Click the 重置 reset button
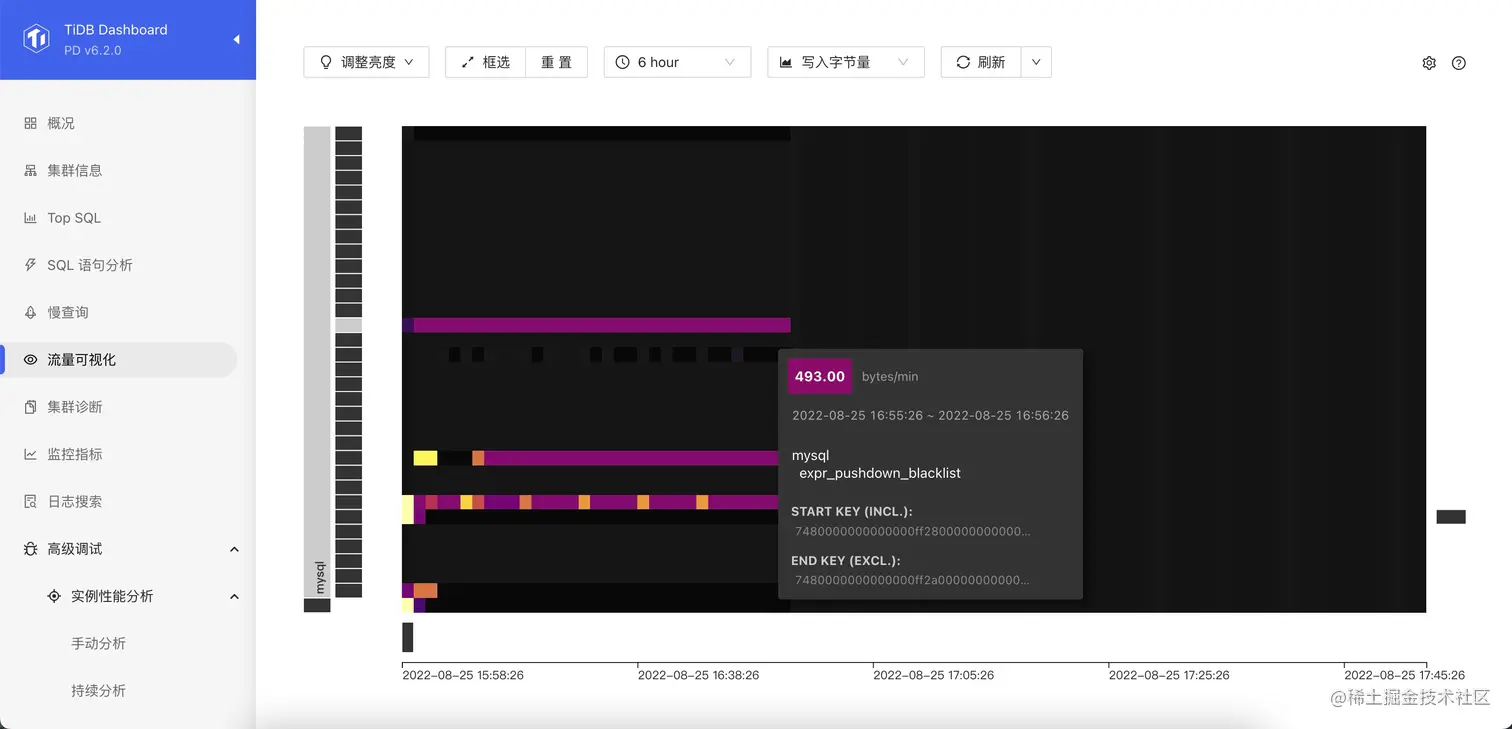 (557, 62)
